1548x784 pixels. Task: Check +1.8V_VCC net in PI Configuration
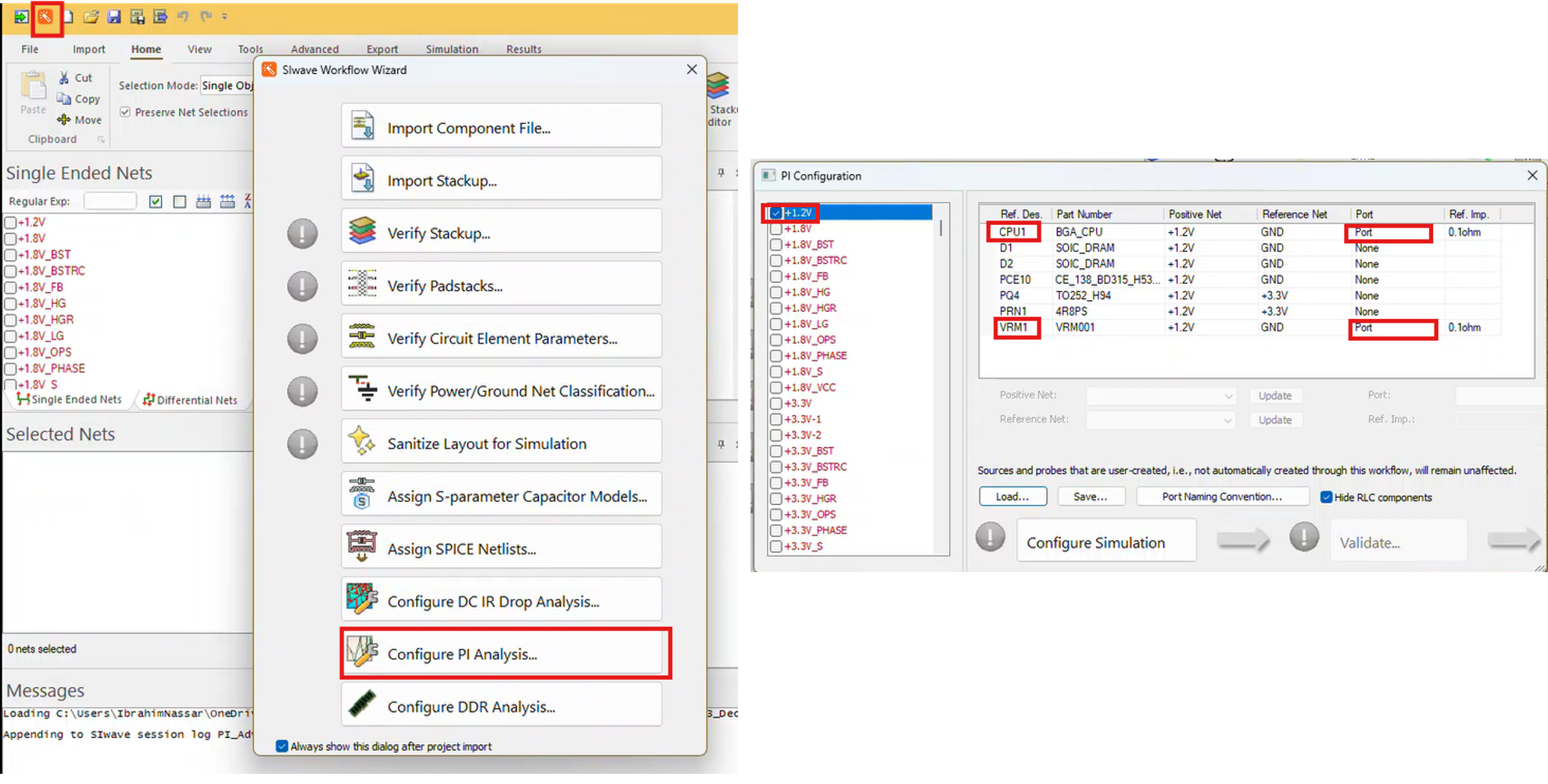[x=776, y=388]
